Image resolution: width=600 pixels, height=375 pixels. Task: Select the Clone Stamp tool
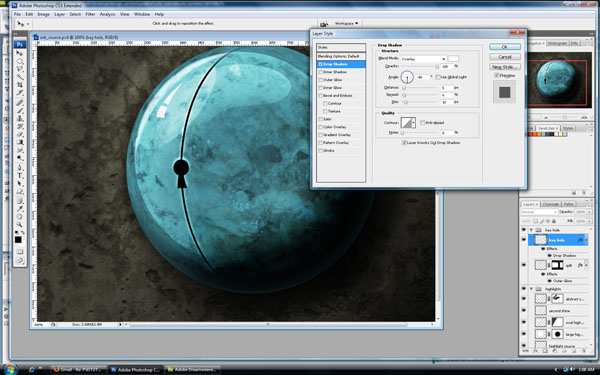20,118
